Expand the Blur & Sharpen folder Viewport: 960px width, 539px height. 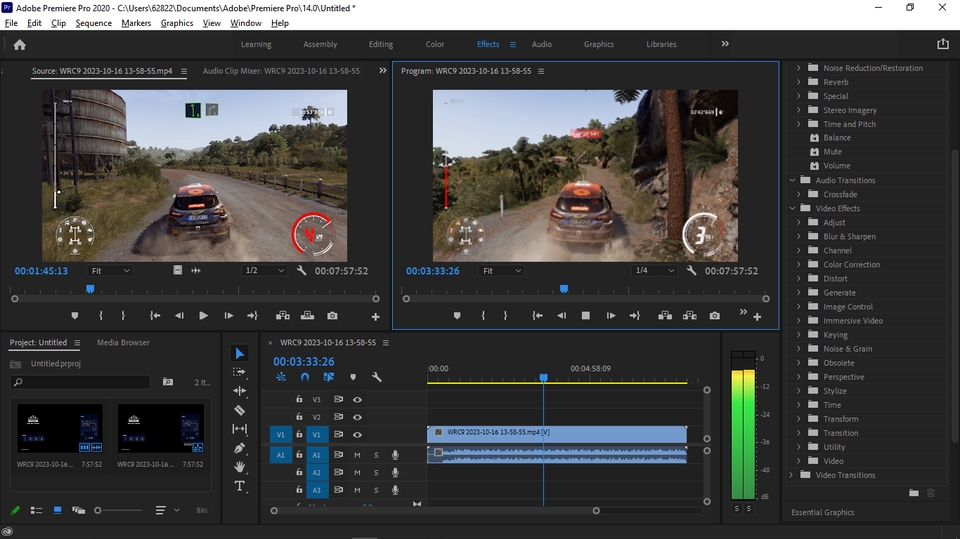point(799,236)
